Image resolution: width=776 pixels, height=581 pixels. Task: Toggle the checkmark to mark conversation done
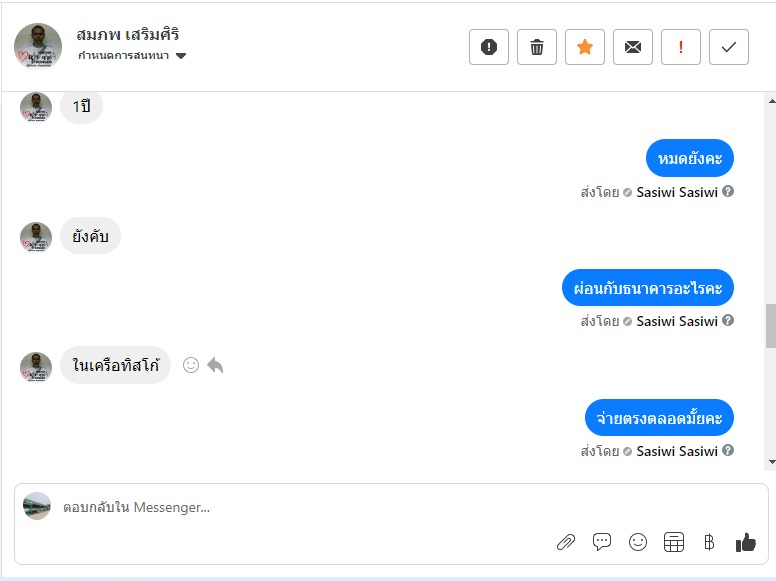click(x=729, y=47)
